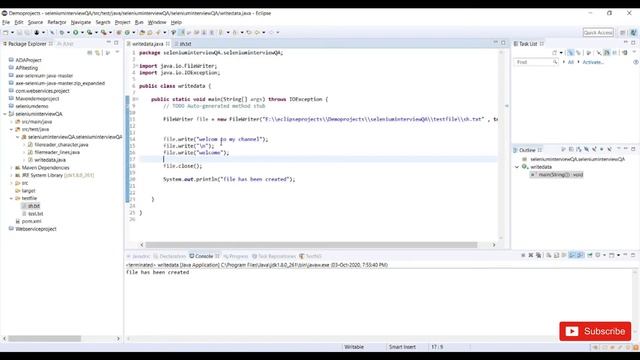The width and height of the screenshot is (640, 360).
Task: Click the Last Edit Location toolbar icon
Action: click(249, 32)
